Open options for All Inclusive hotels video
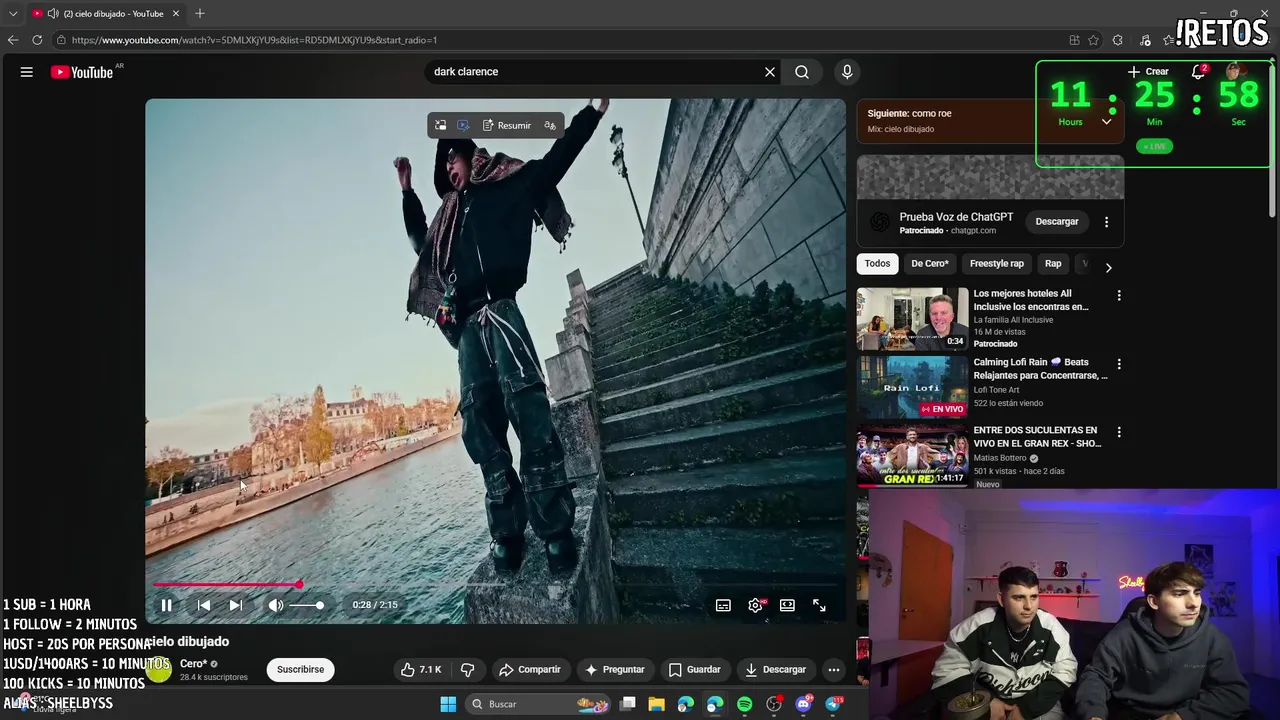This screenshot has width=1280, height=720. [1119, 296]
